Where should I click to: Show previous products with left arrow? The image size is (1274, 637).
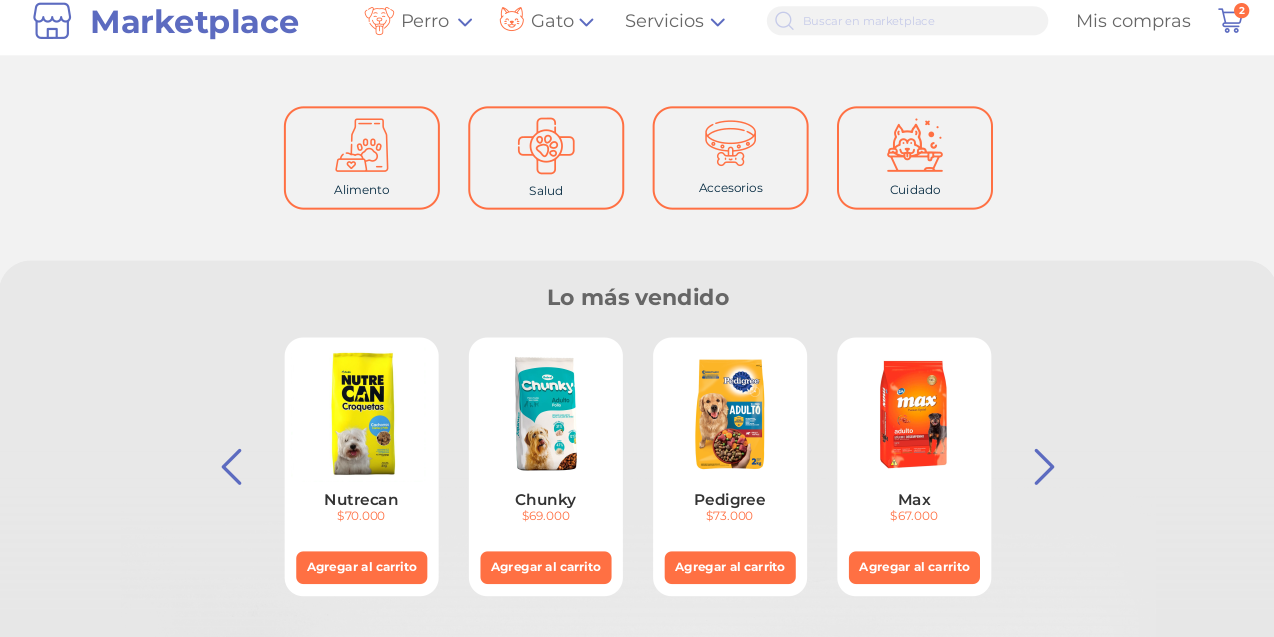[x=231, y=467]
